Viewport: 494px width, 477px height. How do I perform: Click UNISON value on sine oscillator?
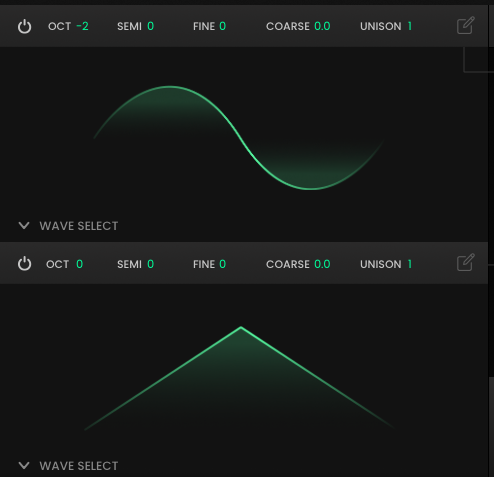coord(410,26)
